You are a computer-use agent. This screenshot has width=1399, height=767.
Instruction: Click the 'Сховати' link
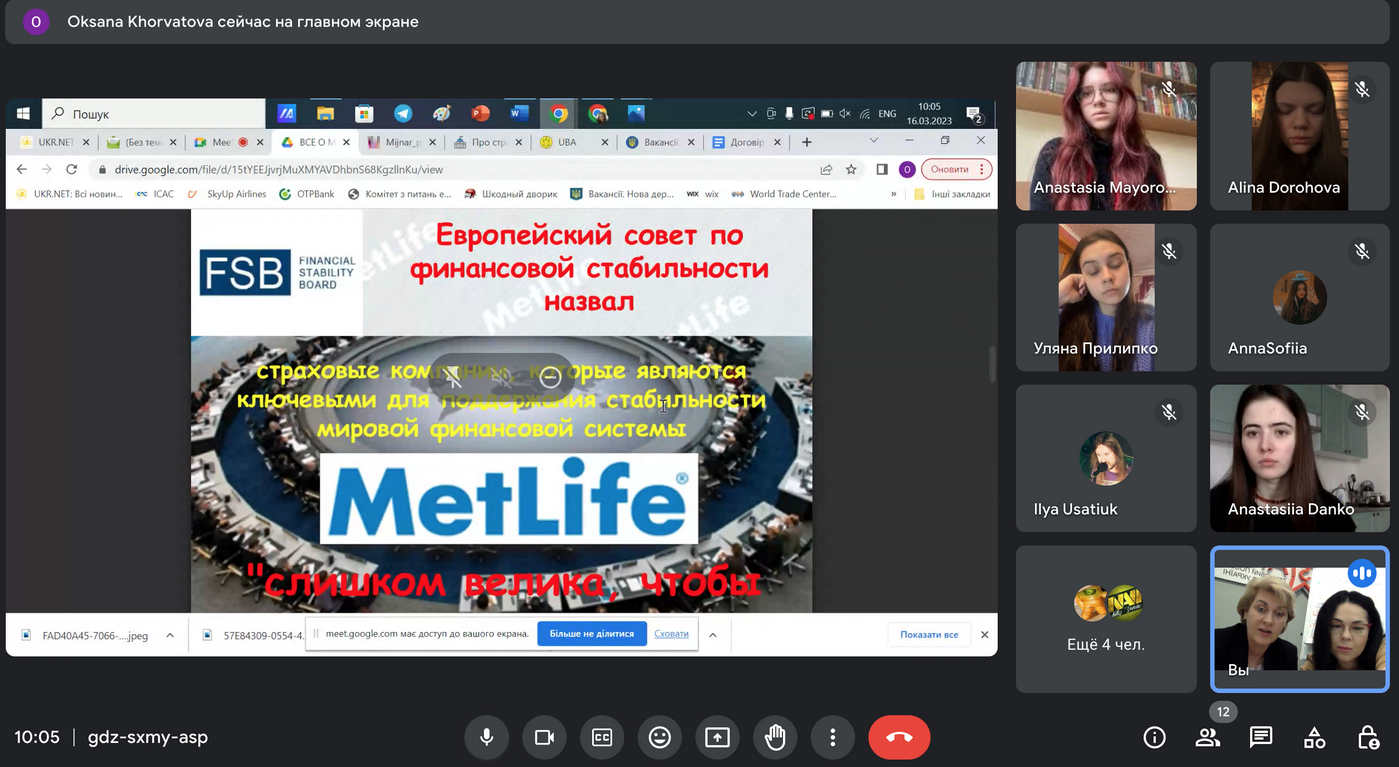671,634
